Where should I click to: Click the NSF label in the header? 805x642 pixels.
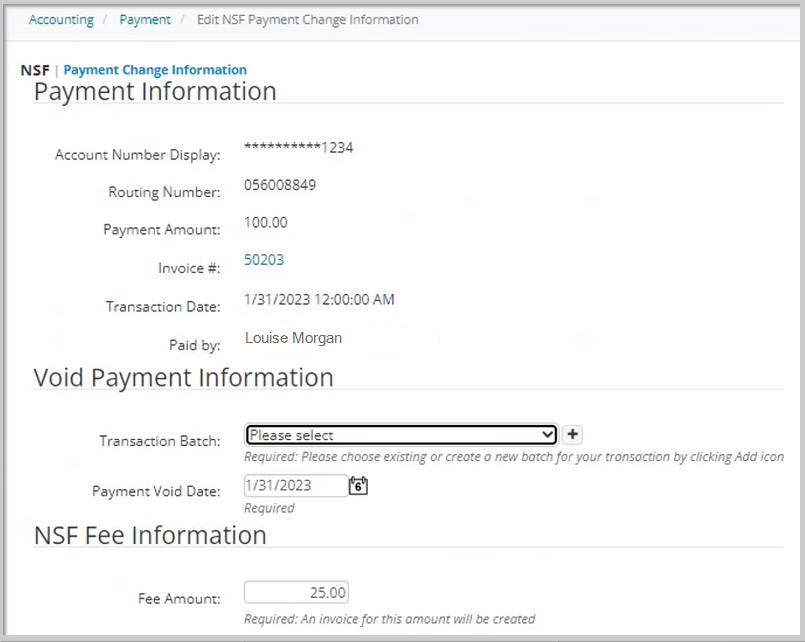pos(34,70)
